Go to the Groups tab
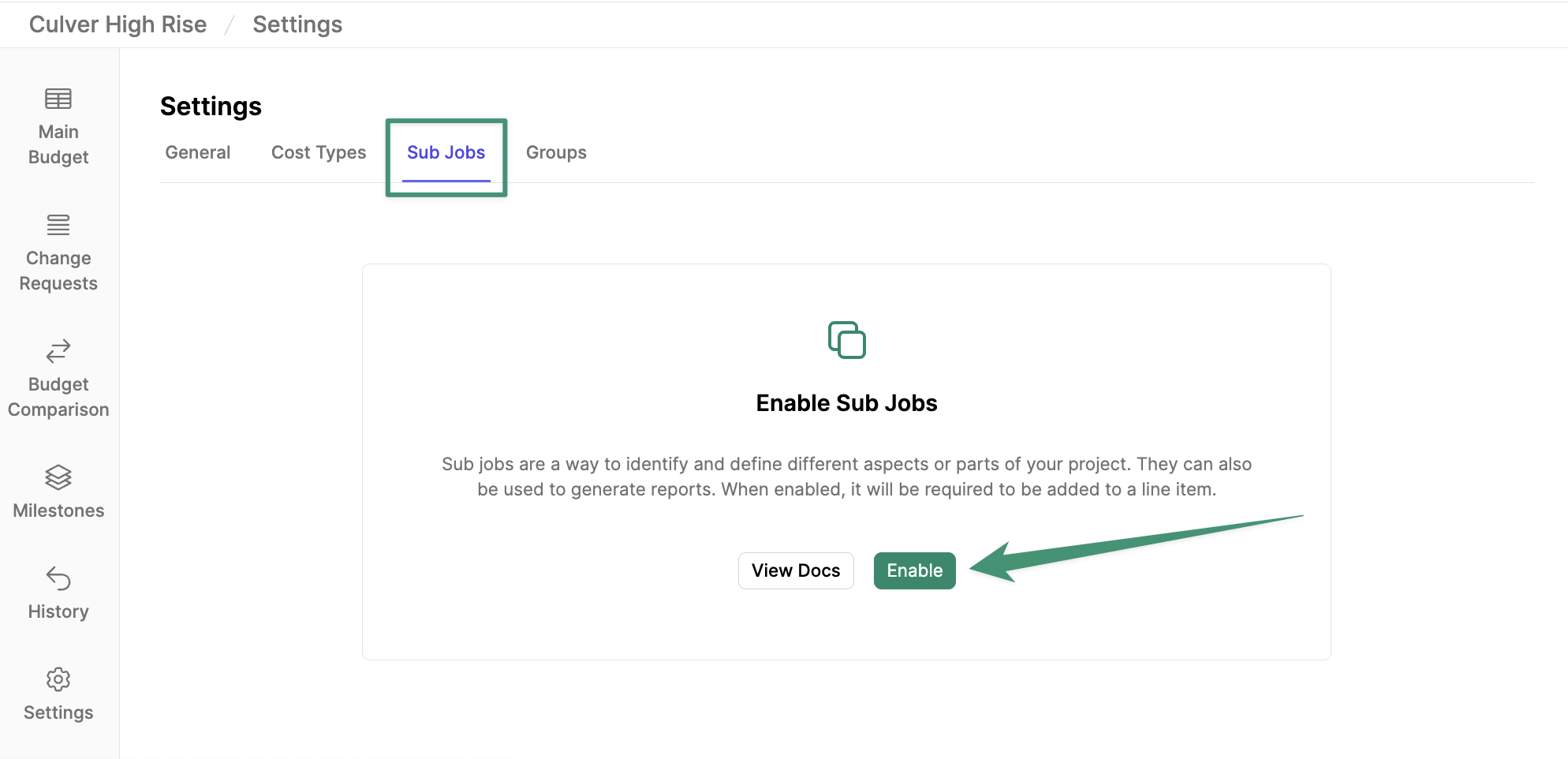The width and height of the screenshot is (1568, 759). tap(556, 152)
